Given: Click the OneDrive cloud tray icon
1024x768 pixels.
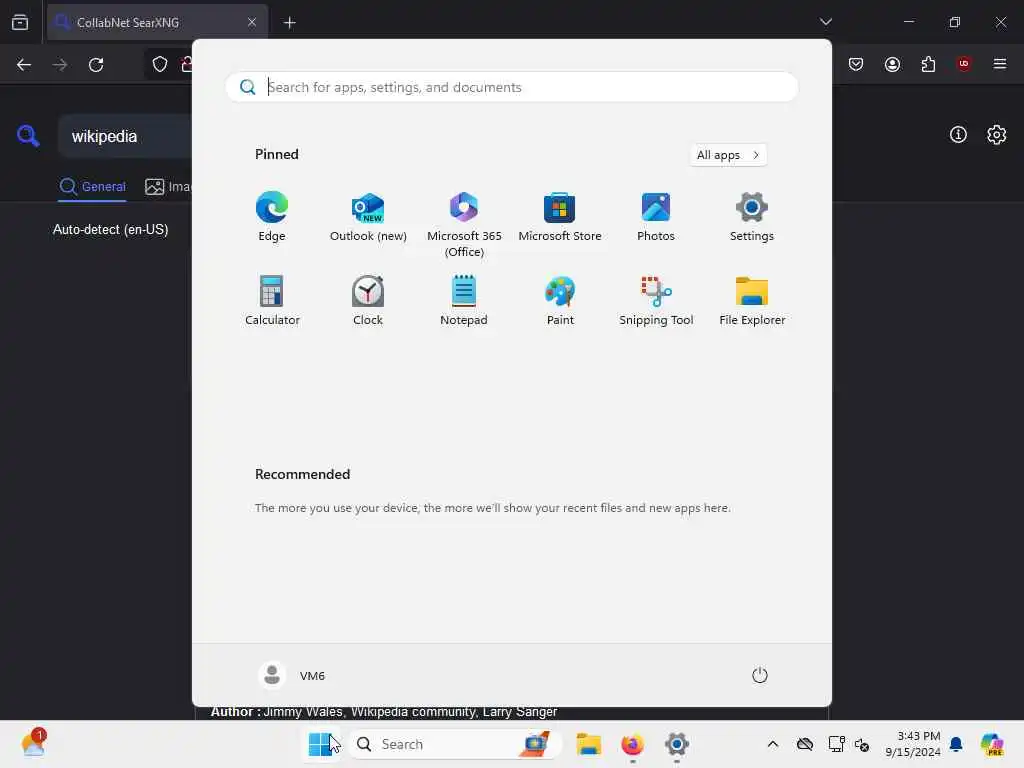Looking at the screenshot, I should coord(805,744).
